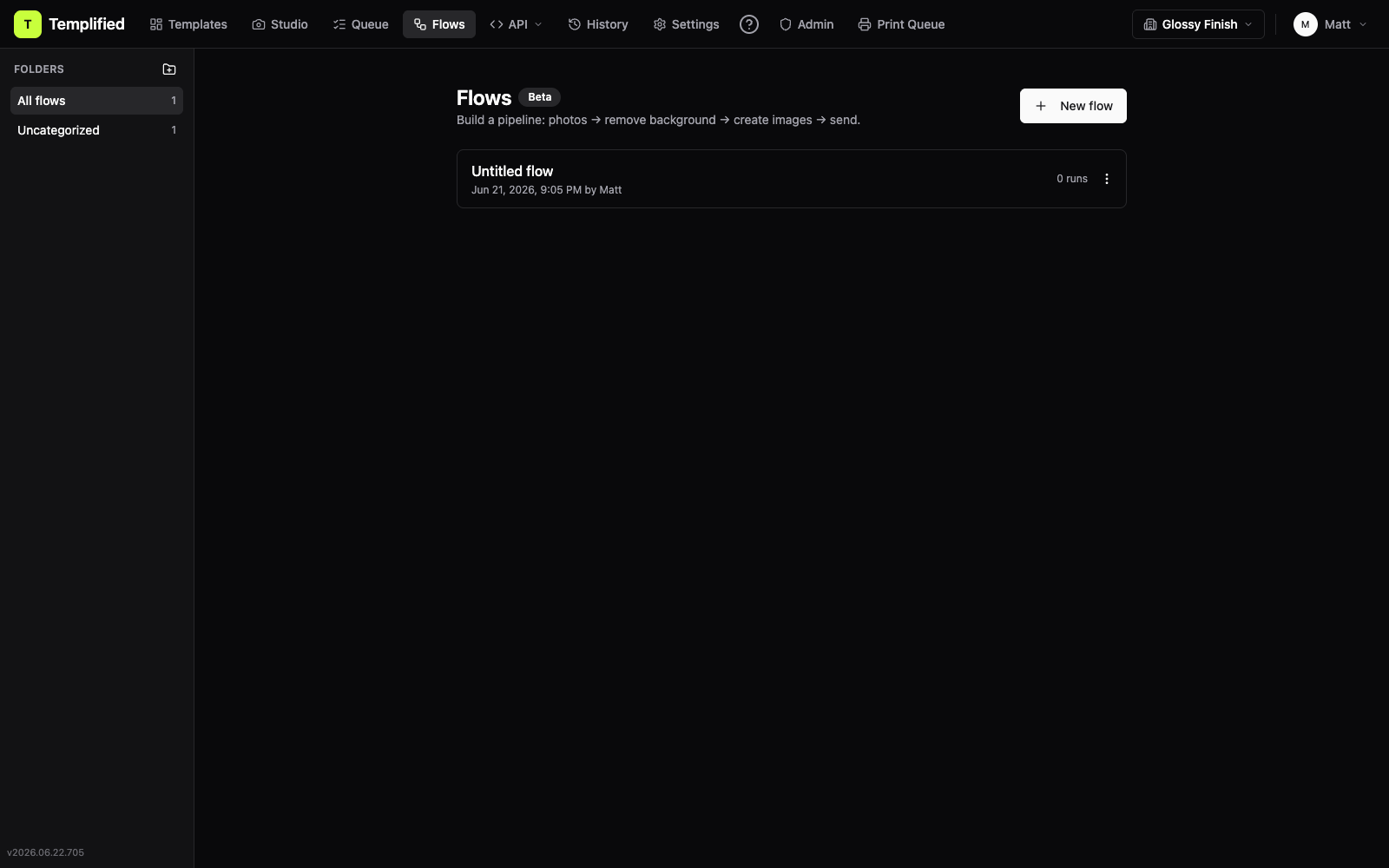Click the 0 runs label
This screenshot has height=868, width=1389.
coord(1072,179)
